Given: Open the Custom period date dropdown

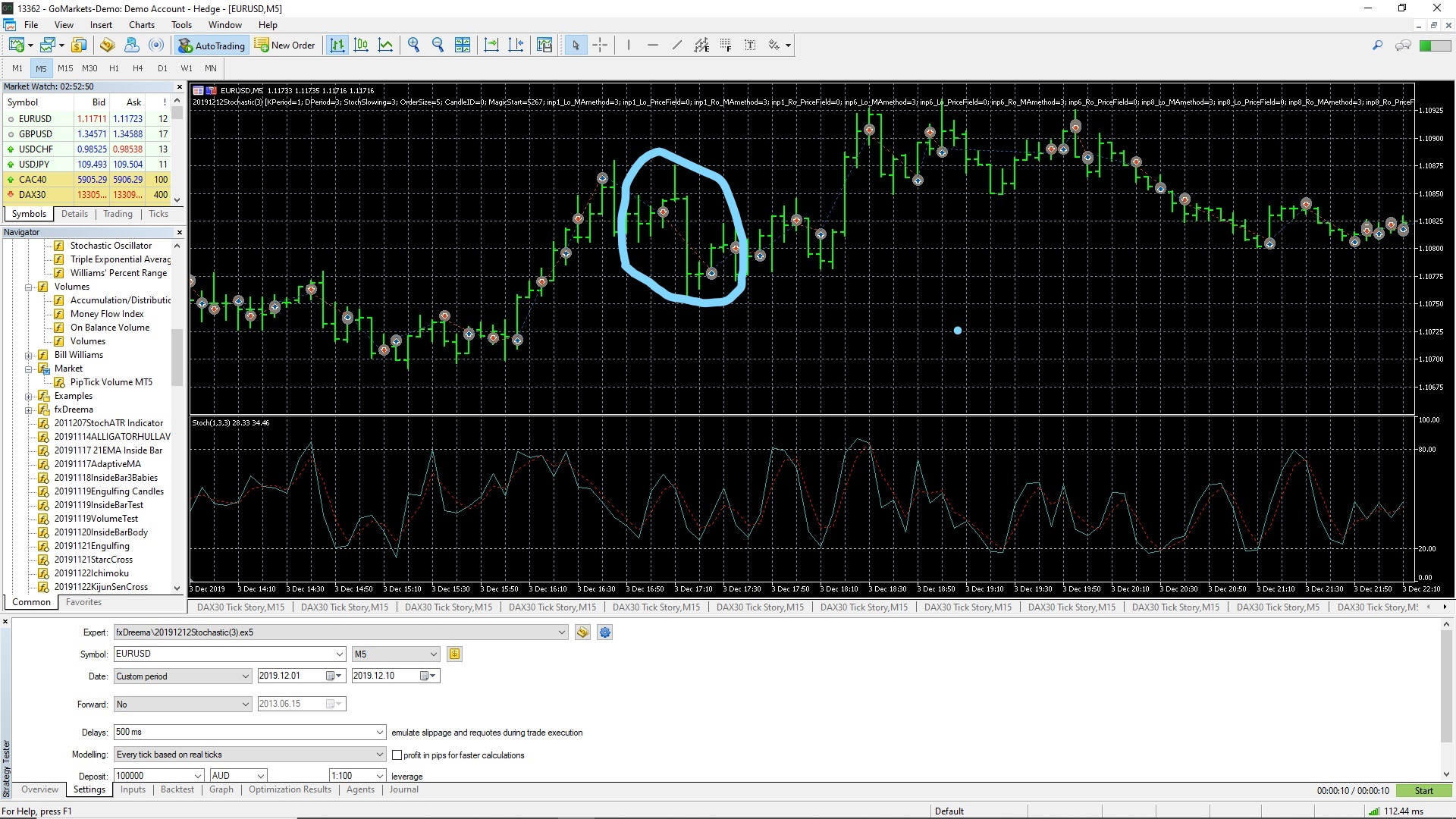Looking at the screenshot, I should pos(245,676).
